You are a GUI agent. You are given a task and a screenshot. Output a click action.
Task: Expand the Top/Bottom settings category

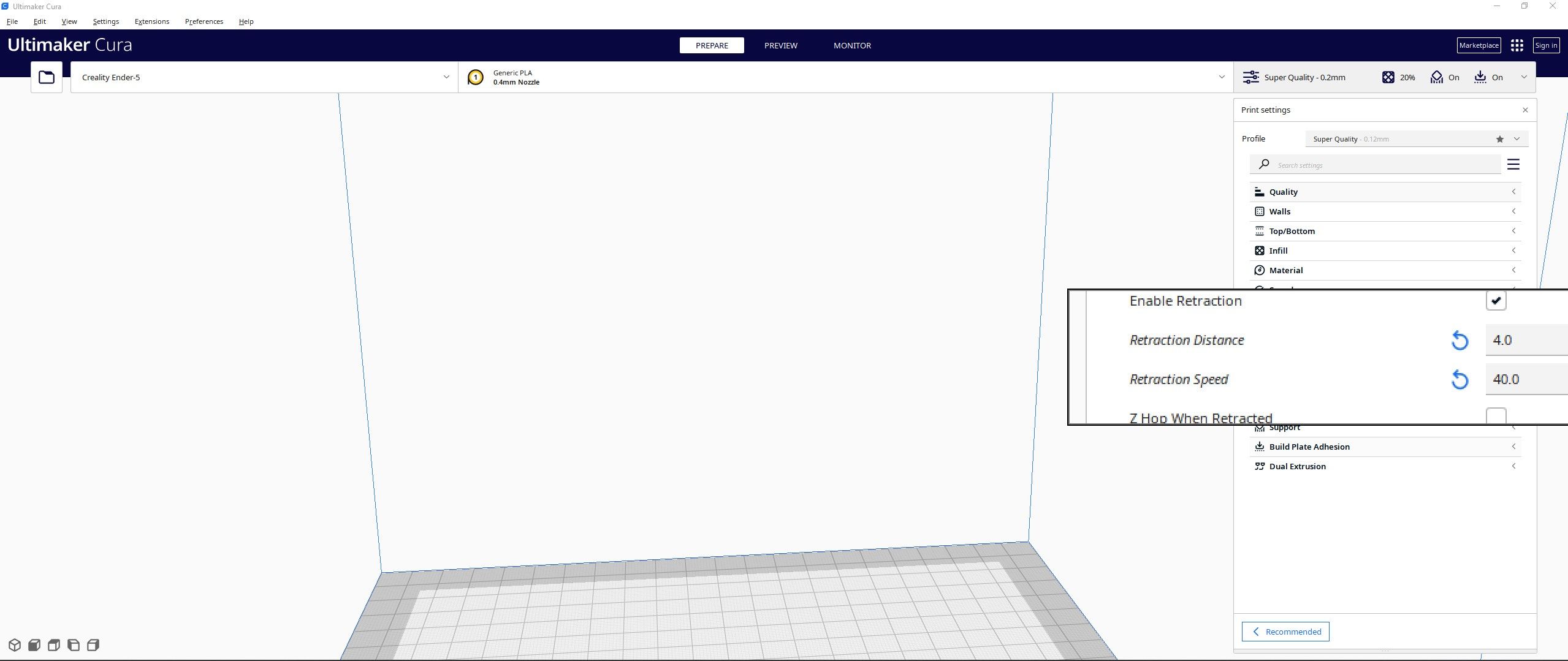1385,231
